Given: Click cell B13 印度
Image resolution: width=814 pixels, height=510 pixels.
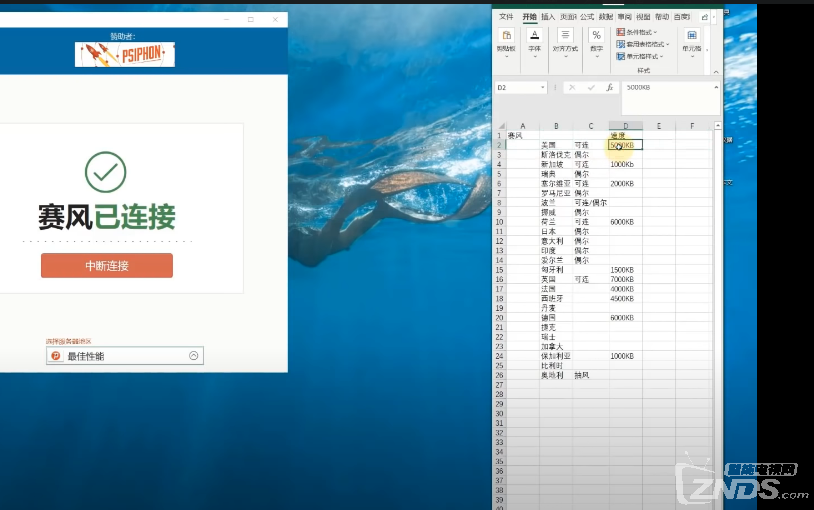Looking at the screenshot, I should click(556, 250).
